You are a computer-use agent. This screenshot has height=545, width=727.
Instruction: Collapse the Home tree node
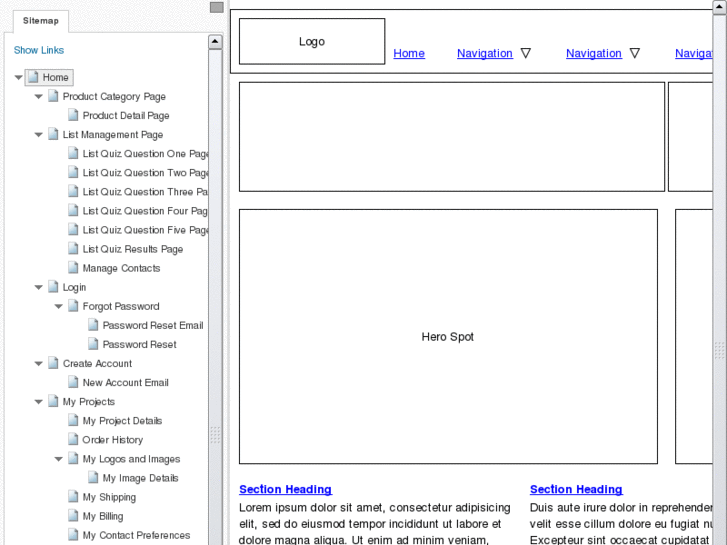[x=19, y=77]
